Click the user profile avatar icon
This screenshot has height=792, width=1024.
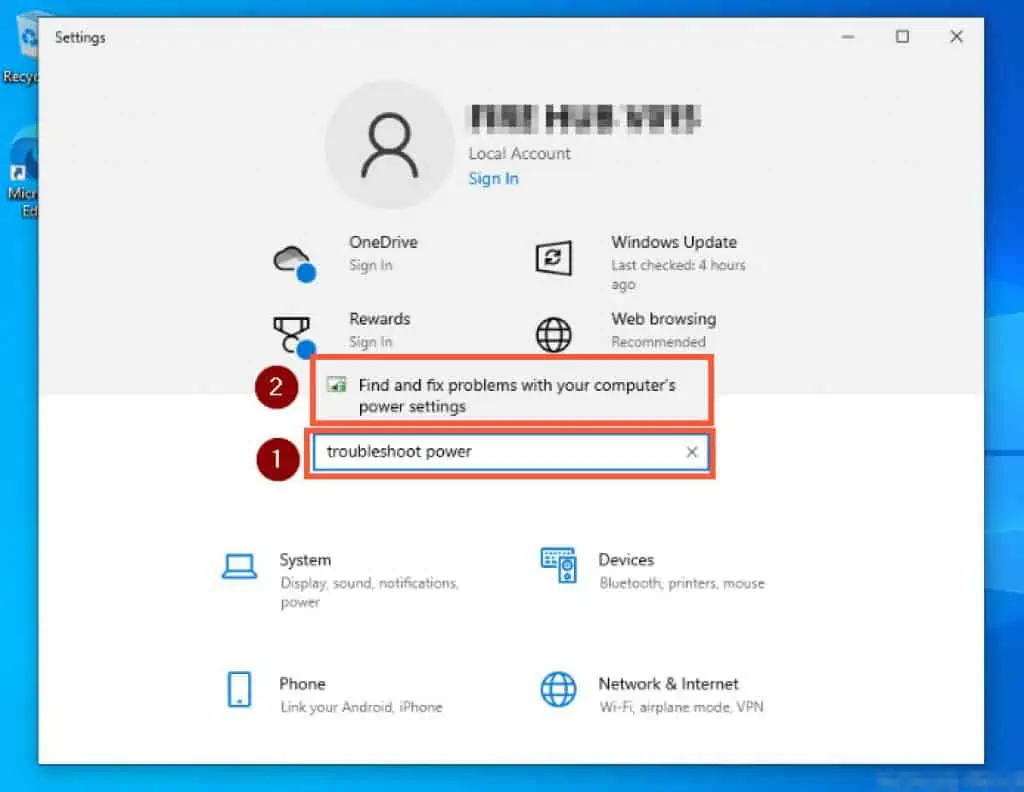click(389, 145)
